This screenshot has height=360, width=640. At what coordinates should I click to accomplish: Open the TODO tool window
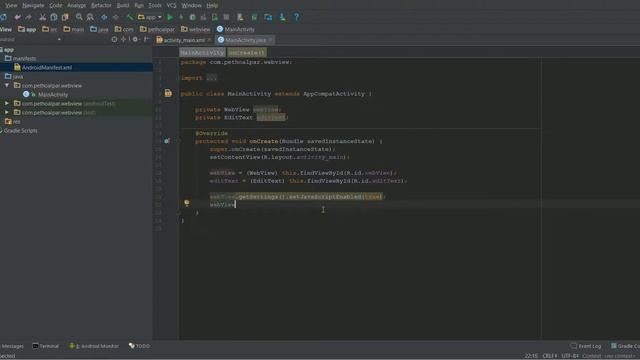coord(139,346)
